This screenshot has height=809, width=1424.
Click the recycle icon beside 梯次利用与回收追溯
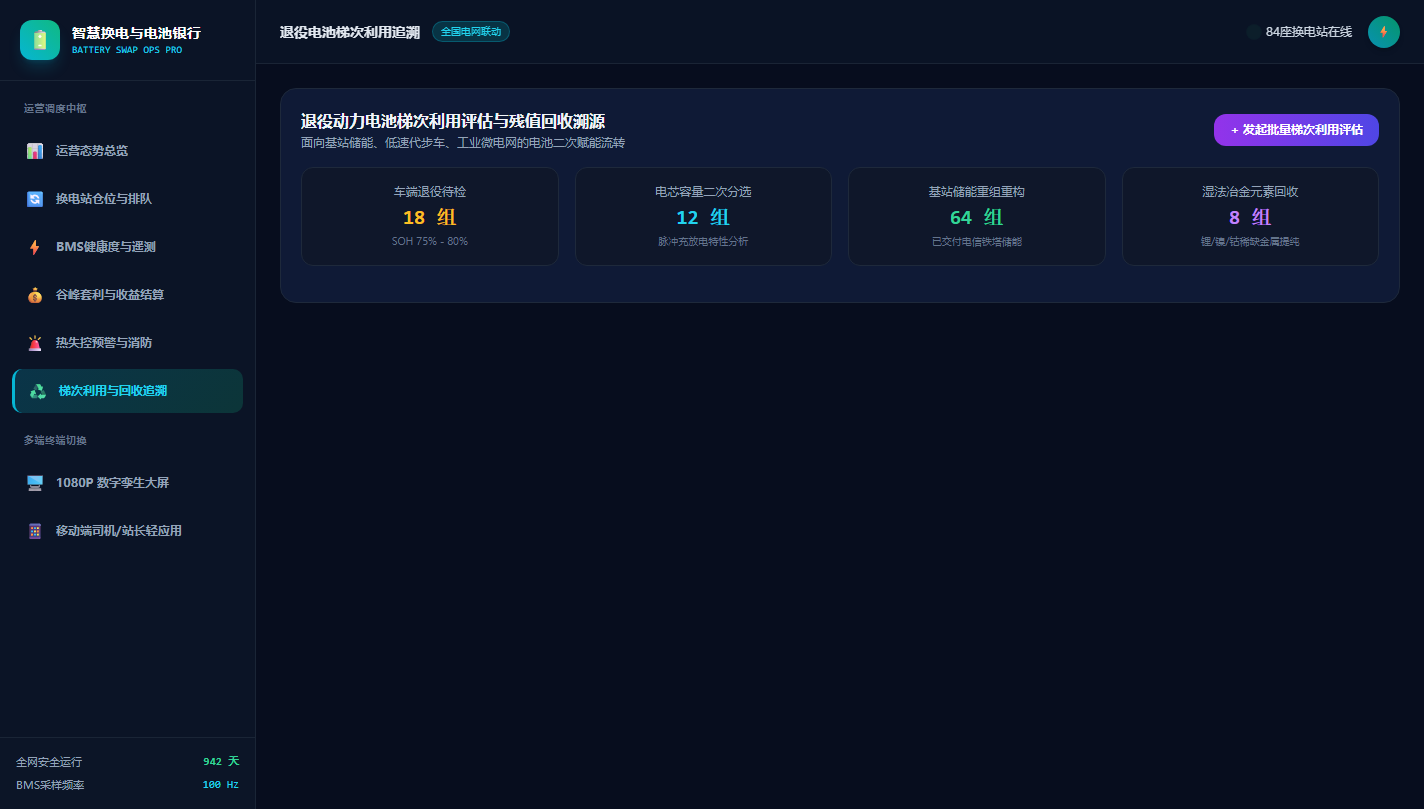coord(38,391)
